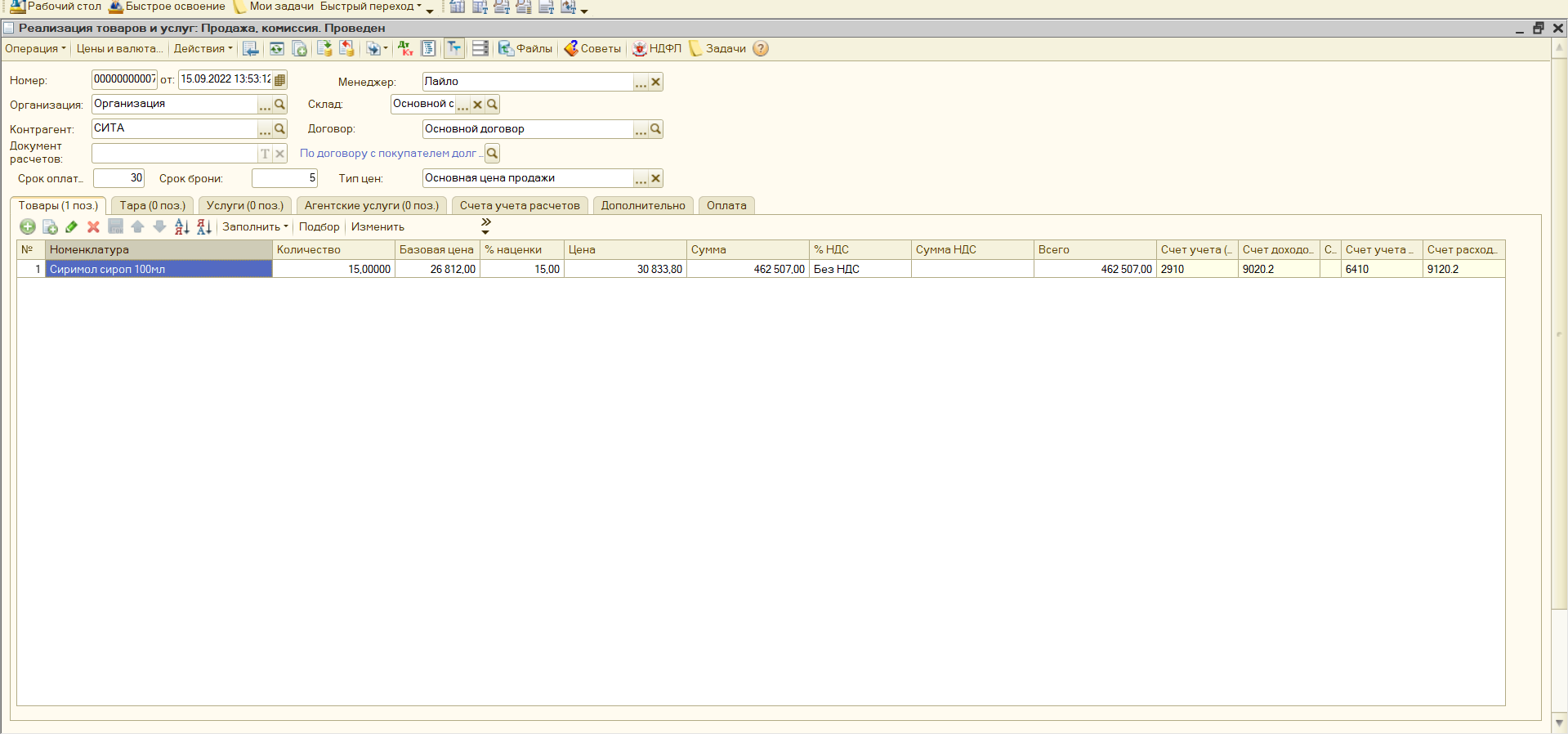Open calendar picker next to document date

(279, 80)
